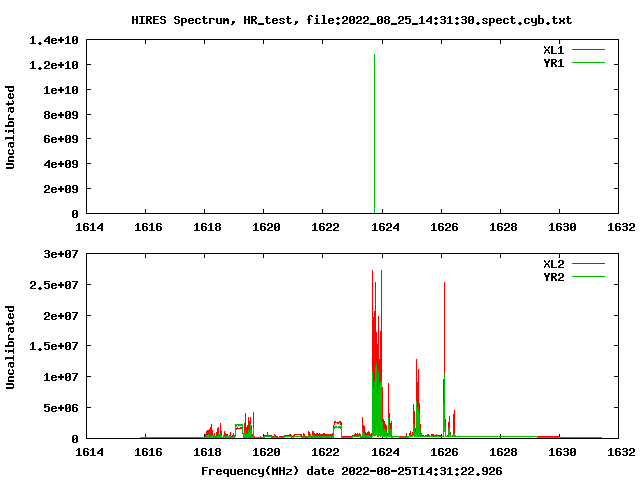Click the 2e+07 y-axis tick label

coord(61,316)
